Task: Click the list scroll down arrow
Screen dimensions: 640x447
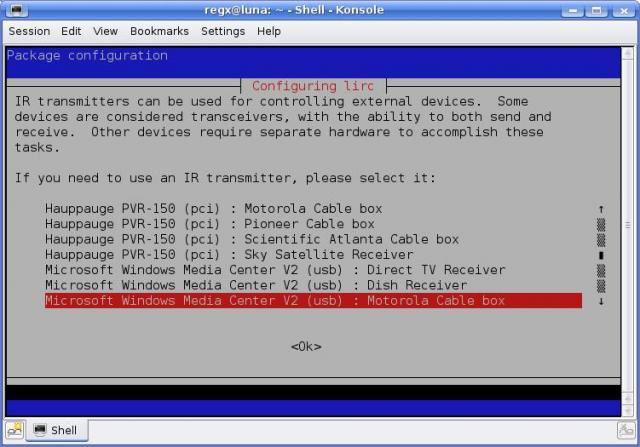Action: coord(601,301)
